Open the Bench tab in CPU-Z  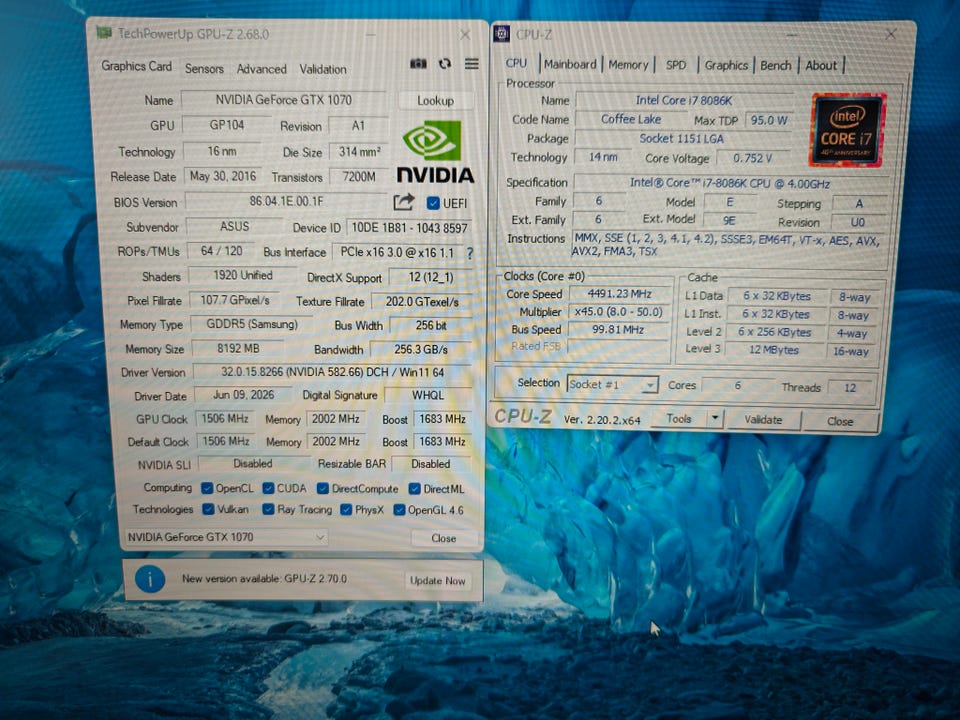776,66
